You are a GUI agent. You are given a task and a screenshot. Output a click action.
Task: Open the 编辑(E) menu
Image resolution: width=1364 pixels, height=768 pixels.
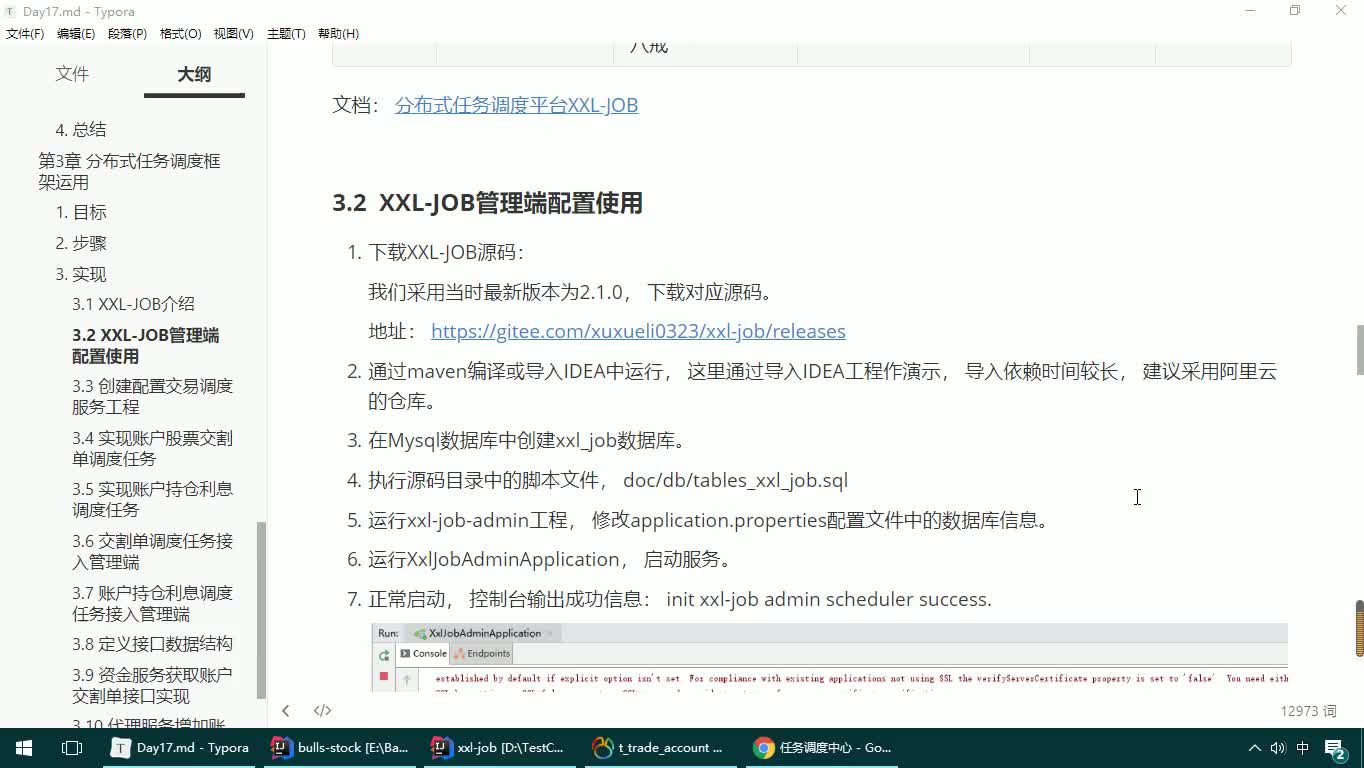pyautogui.click(x=76, y=33)
